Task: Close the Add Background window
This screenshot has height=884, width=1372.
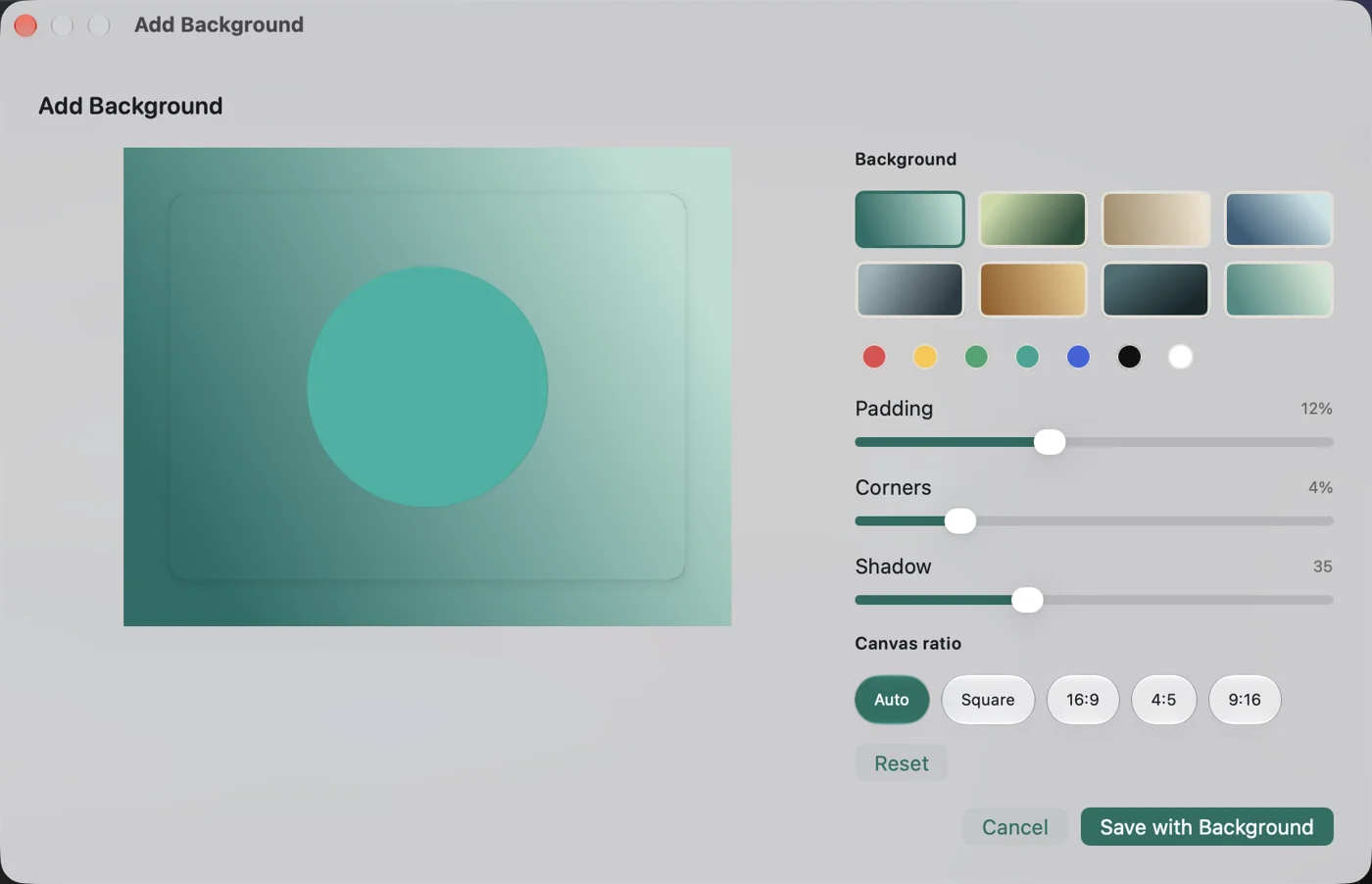Action: pyautogui.click(x=25, y=25)
